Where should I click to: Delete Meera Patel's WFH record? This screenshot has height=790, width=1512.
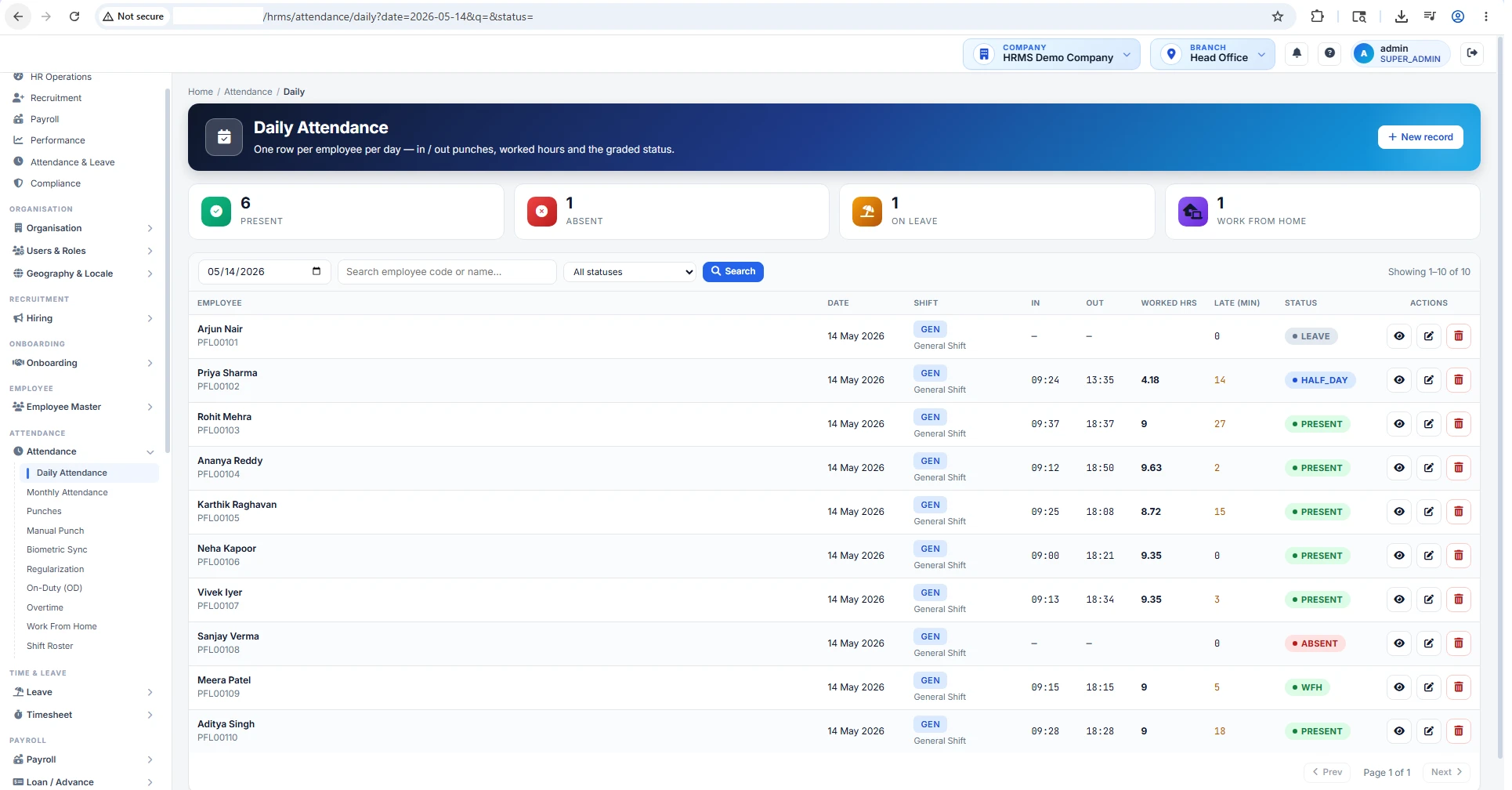[x=1459, y=687]
